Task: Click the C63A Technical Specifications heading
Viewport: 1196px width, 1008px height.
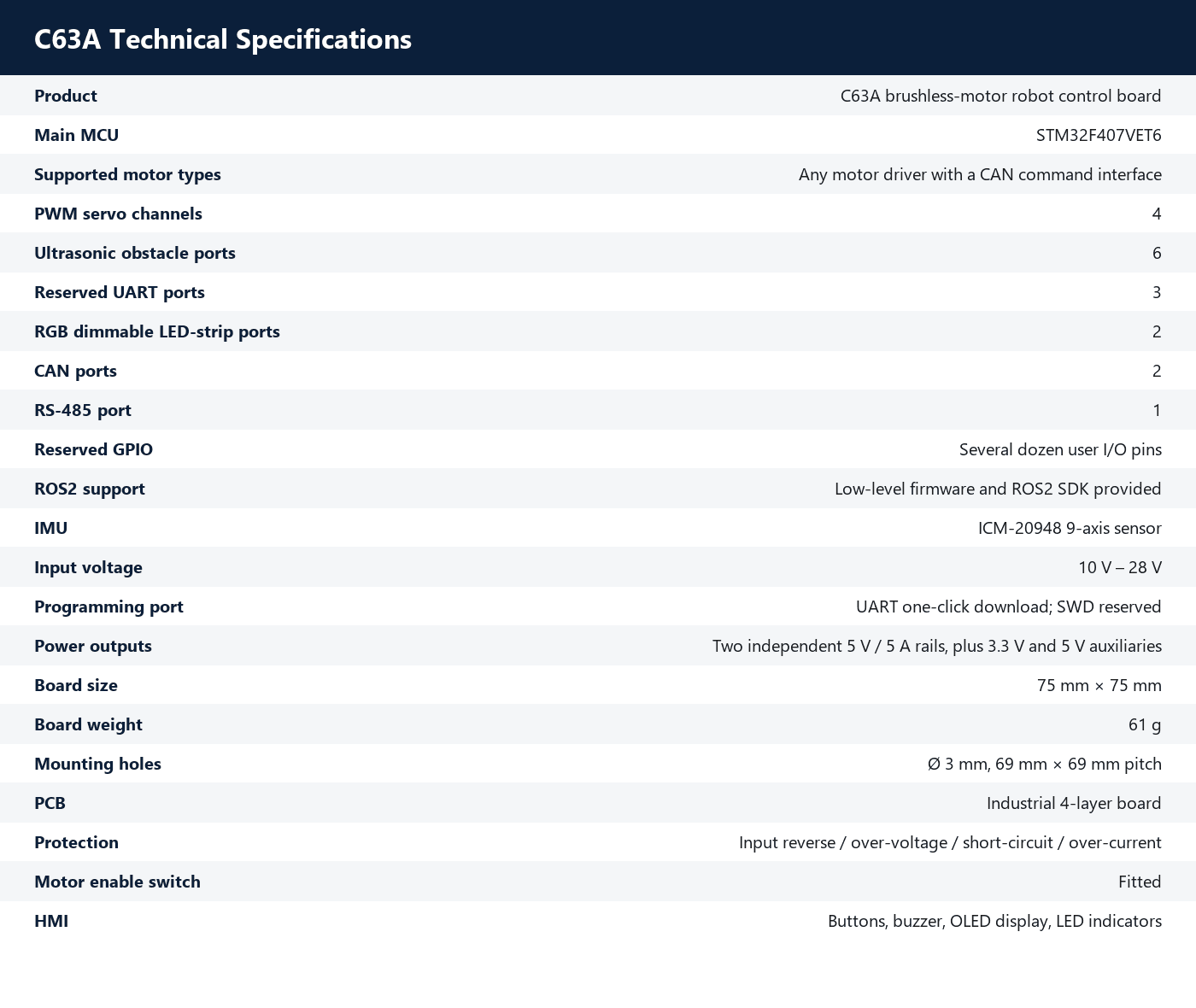Action: pyautogui.click(x=223, y=39)
